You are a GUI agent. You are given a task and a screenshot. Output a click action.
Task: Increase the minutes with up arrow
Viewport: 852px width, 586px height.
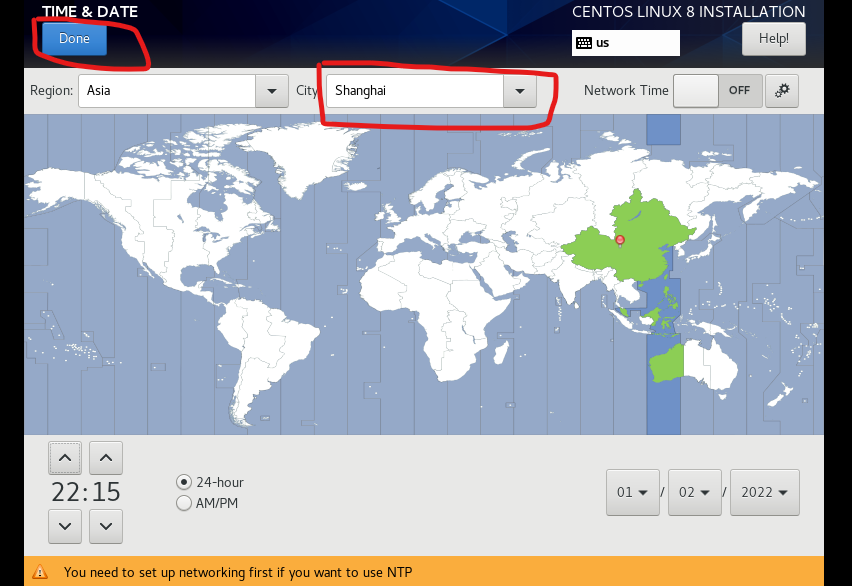tap(106, 458)
